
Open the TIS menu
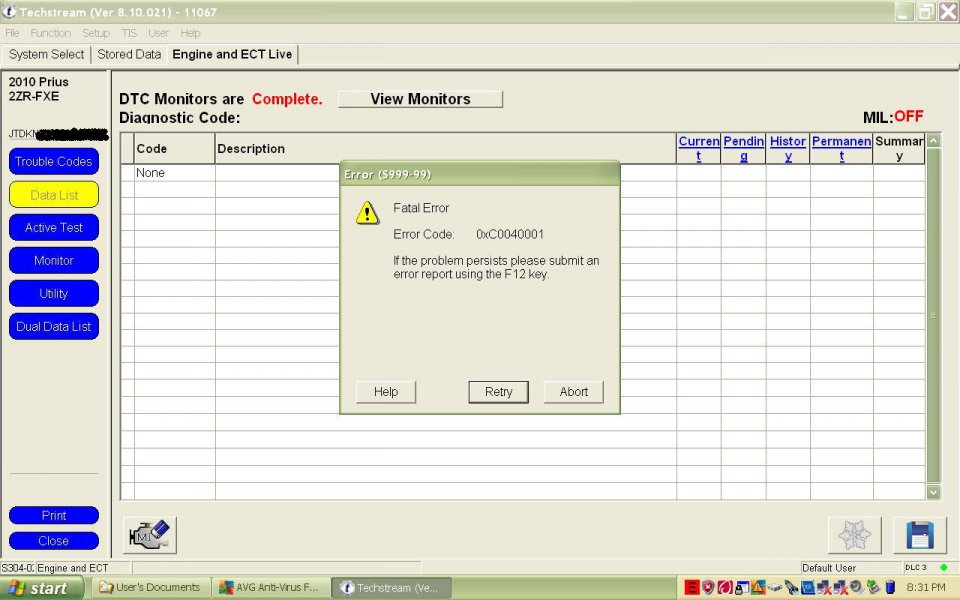click(x=129, y=33)
